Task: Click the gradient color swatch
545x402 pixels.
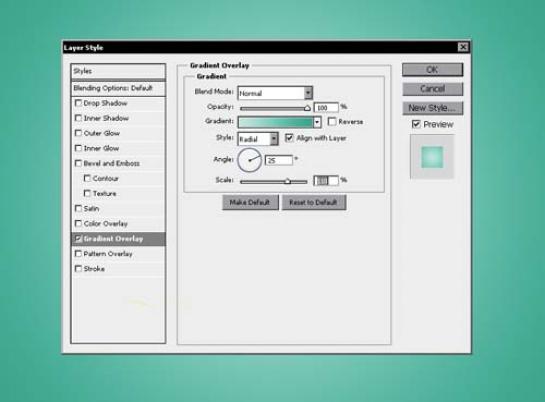Action: tap(275, 122)
